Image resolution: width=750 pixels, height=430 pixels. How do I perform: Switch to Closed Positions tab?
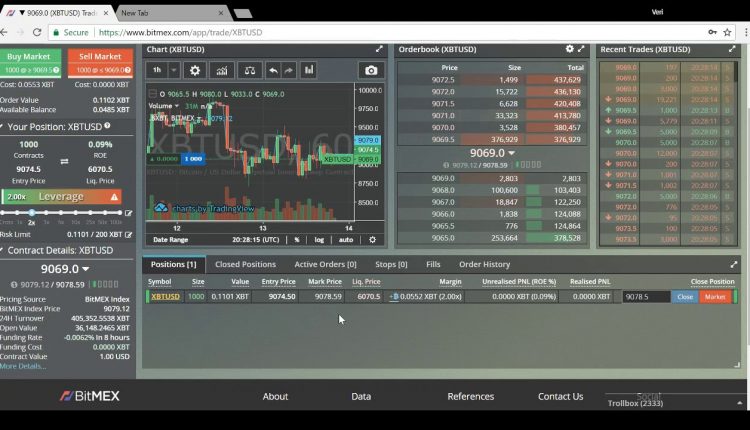tap(245, 264)
